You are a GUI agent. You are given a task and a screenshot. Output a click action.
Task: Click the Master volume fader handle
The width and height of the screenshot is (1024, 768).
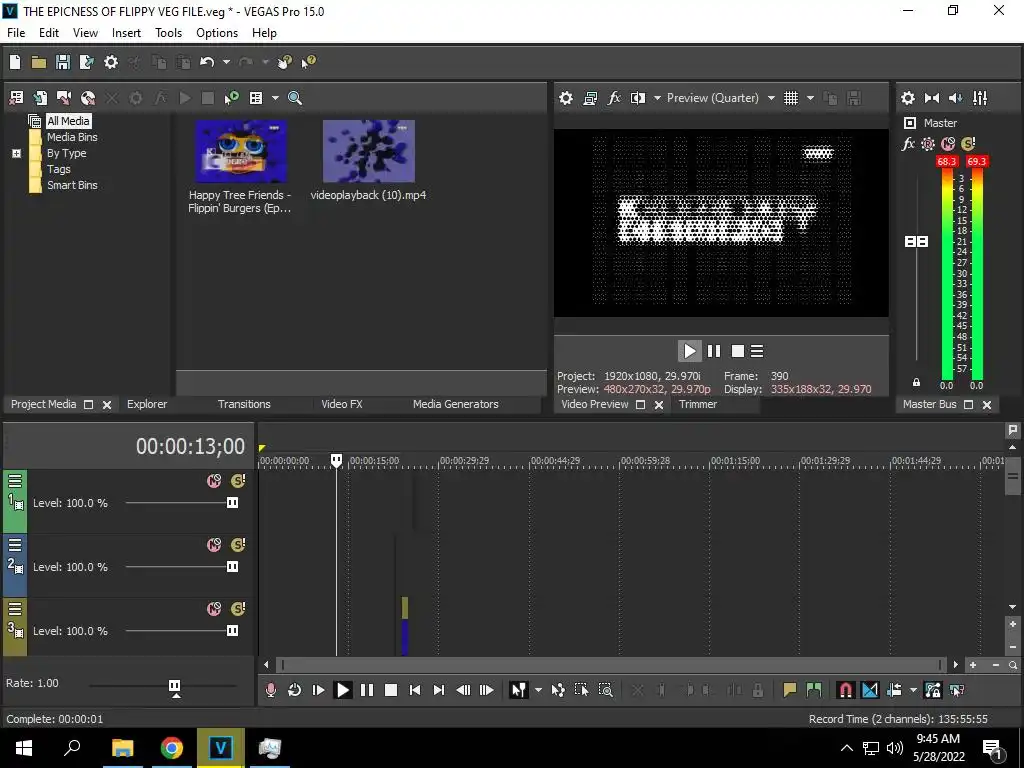[916, 242]
